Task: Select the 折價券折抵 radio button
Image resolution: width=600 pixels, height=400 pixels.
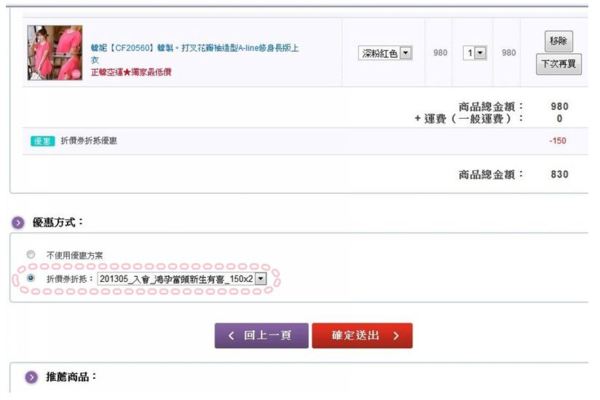Action: 31,278
